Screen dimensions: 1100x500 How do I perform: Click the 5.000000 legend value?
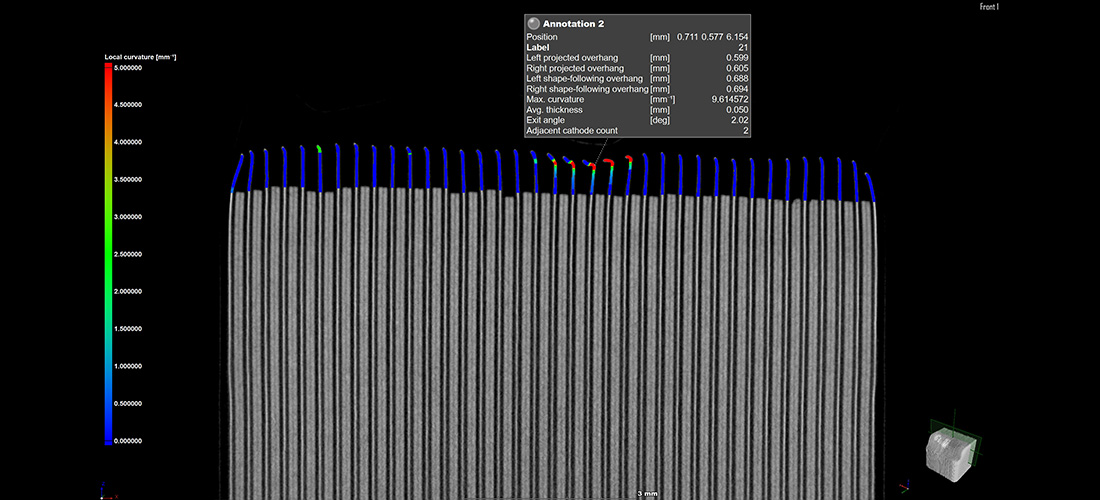[128, 68]
